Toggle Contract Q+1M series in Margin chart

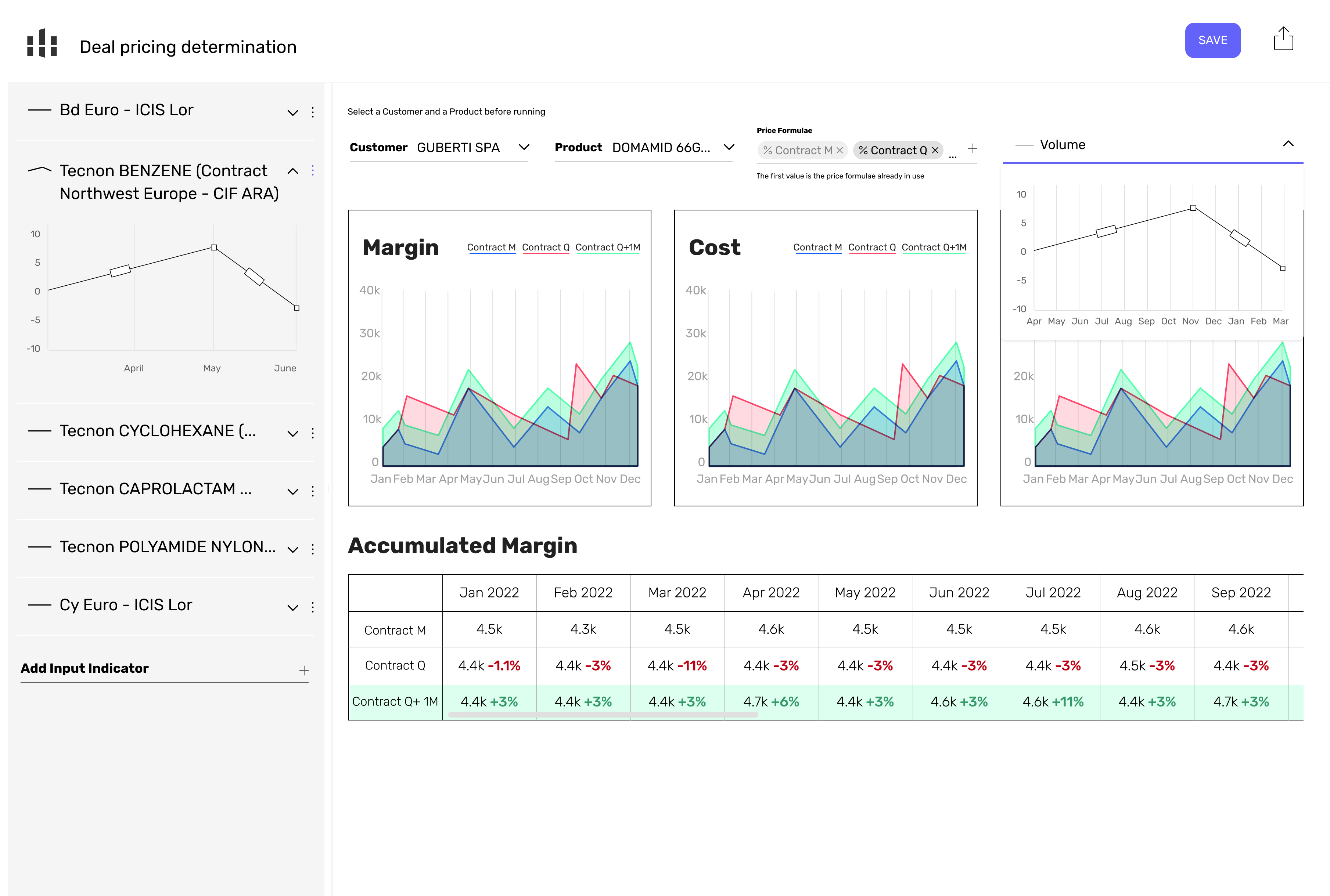(x=608, y=248)
